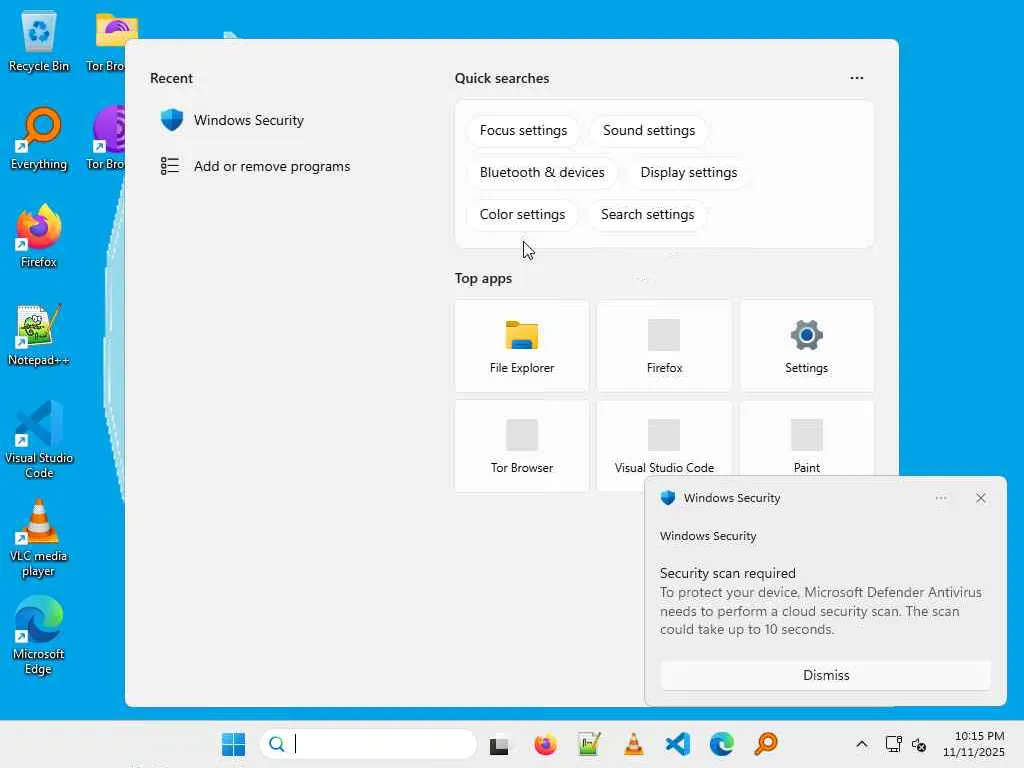Click the network status tray icon

coord(893,744)
